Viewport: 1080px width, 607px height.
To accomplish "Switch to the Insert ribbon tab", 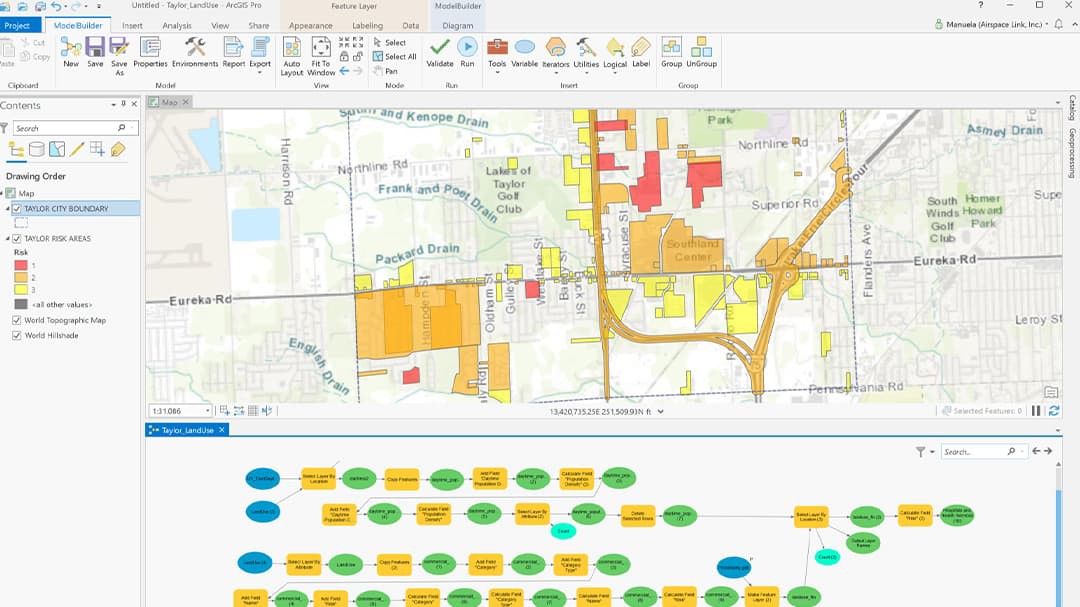I will click(132, 25).
